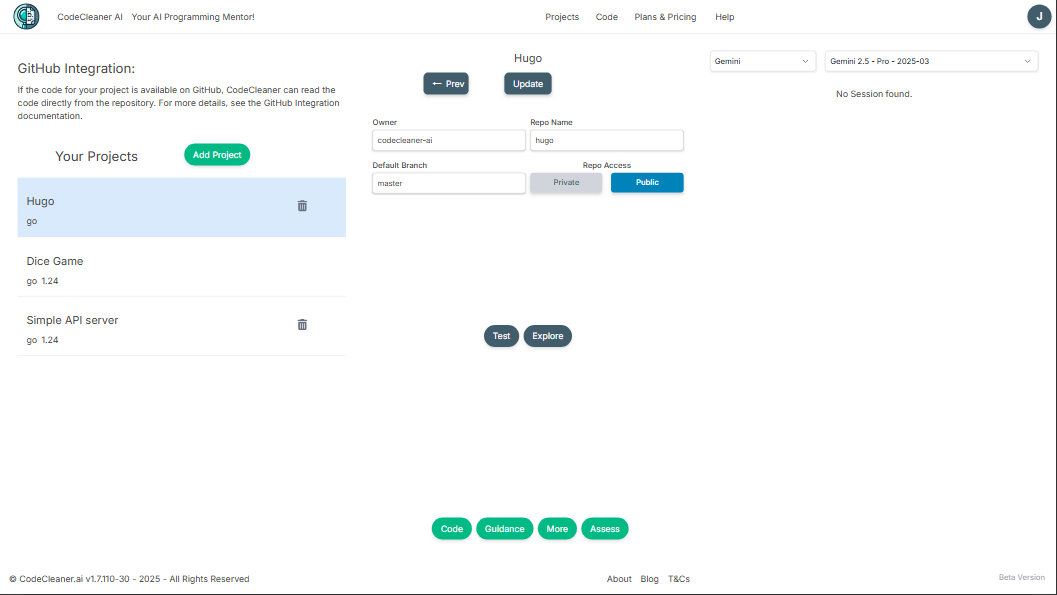Click the Hugo title above Update

click(x=528, y=59)
